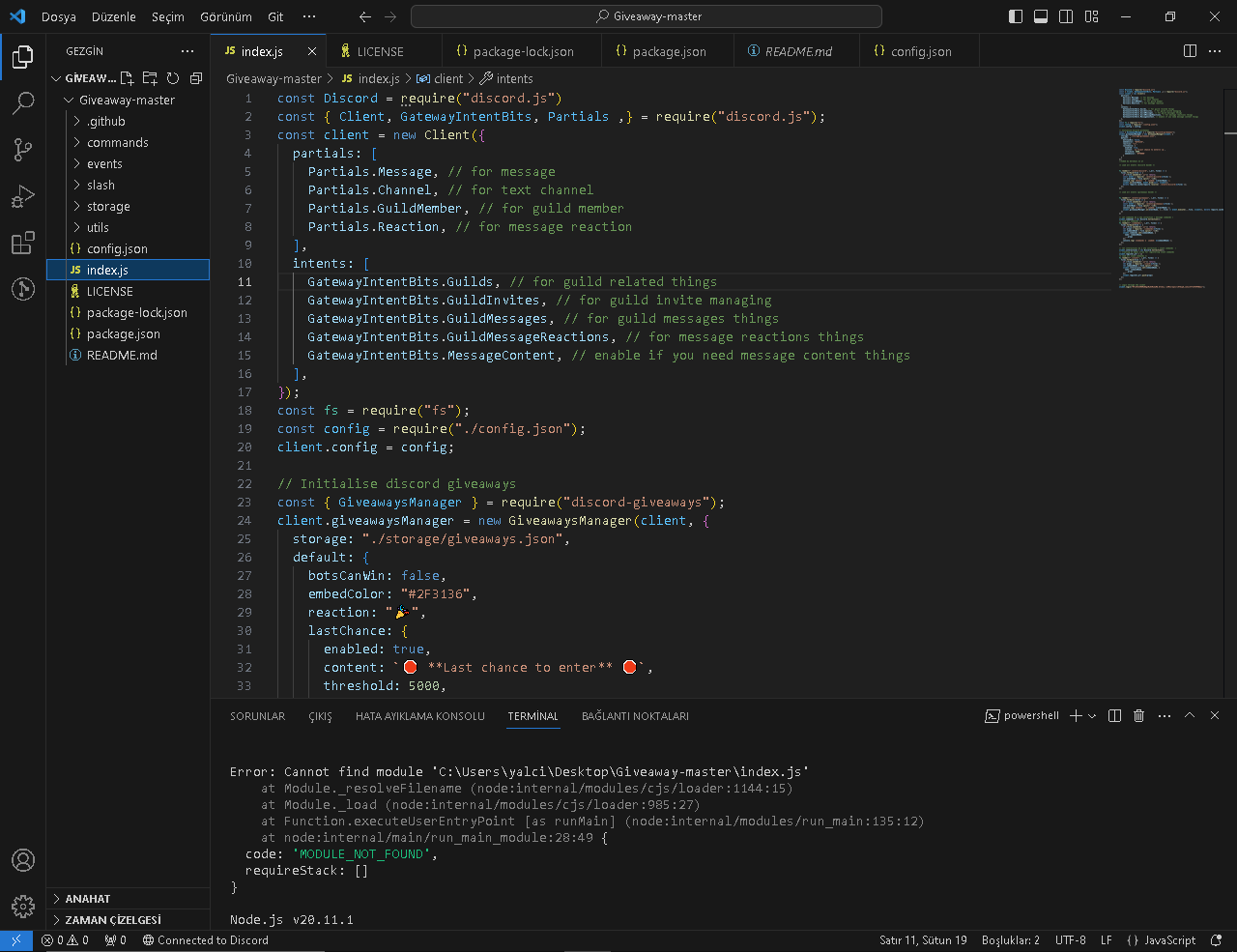This screenshot has height=952, width=1237.
Task: Open the Extensions view
Action: click(23, 243)
